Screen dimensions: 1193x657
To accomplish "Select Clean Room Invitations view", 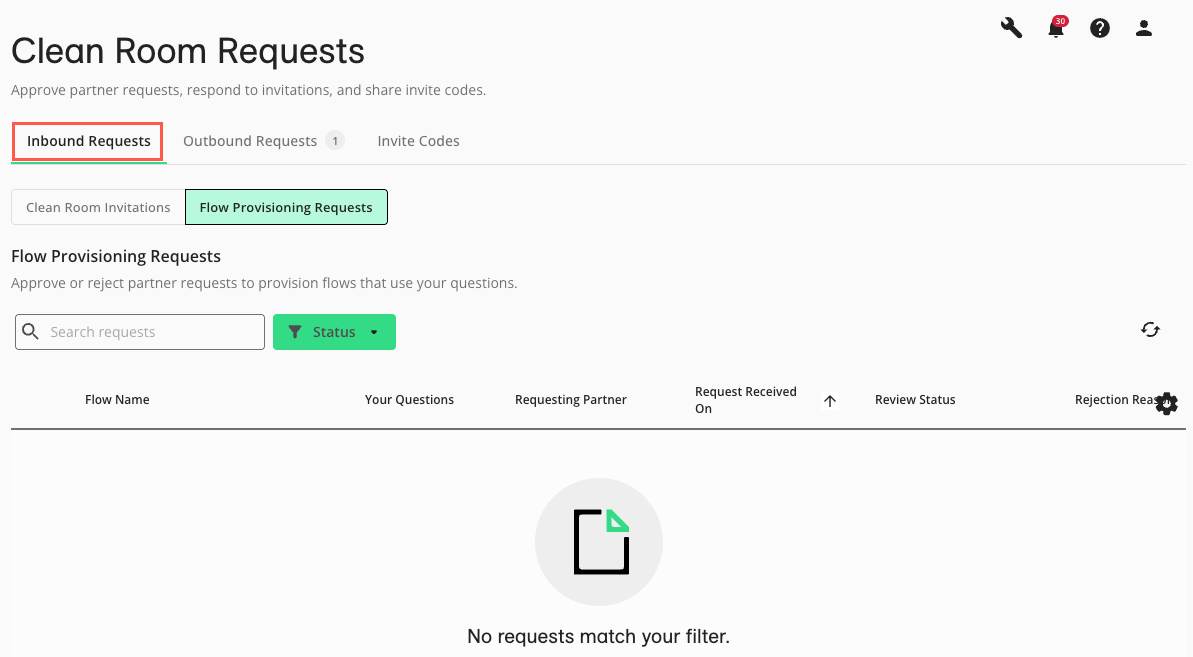I will pyautogui.click(x=98, y=208).
